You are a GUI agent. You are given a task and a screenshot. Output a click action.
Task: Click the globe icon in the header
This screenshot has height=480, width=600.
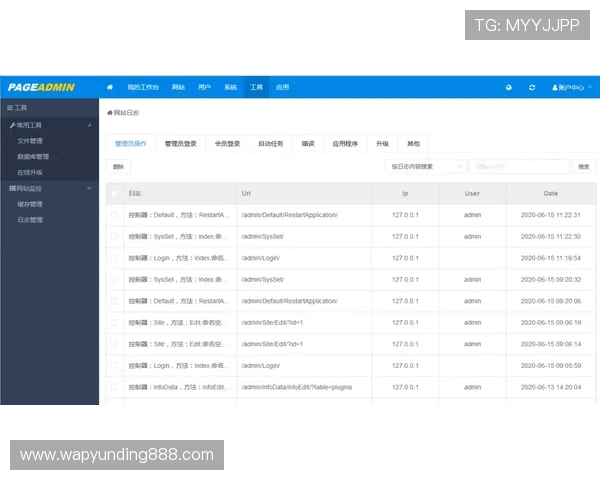(x=509, y=87)
